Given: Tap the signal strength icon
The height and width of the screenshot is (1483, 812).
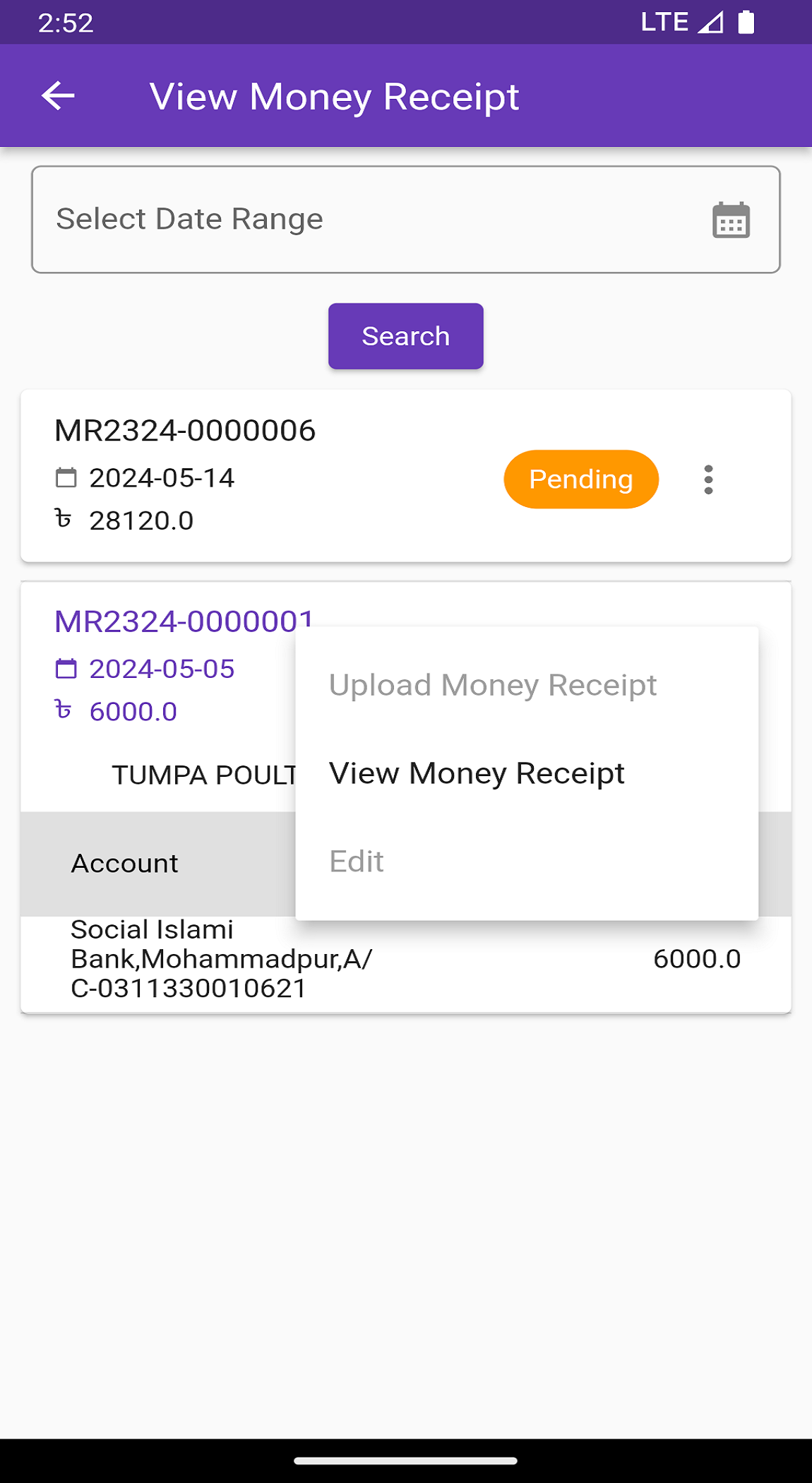Looking at the screenshot, I should 710,23.
